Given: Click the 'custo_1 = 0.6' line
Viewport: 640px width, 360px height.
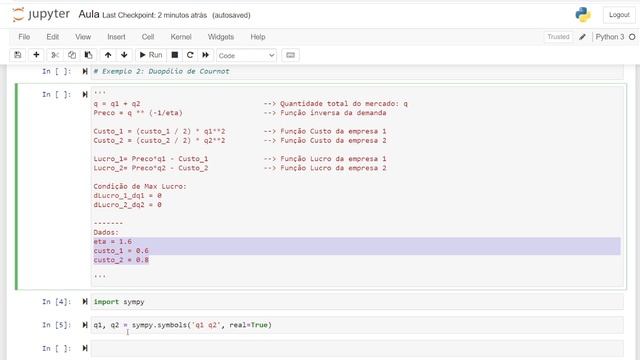Looking at the screenshot, I should click(x=121, y=251).
